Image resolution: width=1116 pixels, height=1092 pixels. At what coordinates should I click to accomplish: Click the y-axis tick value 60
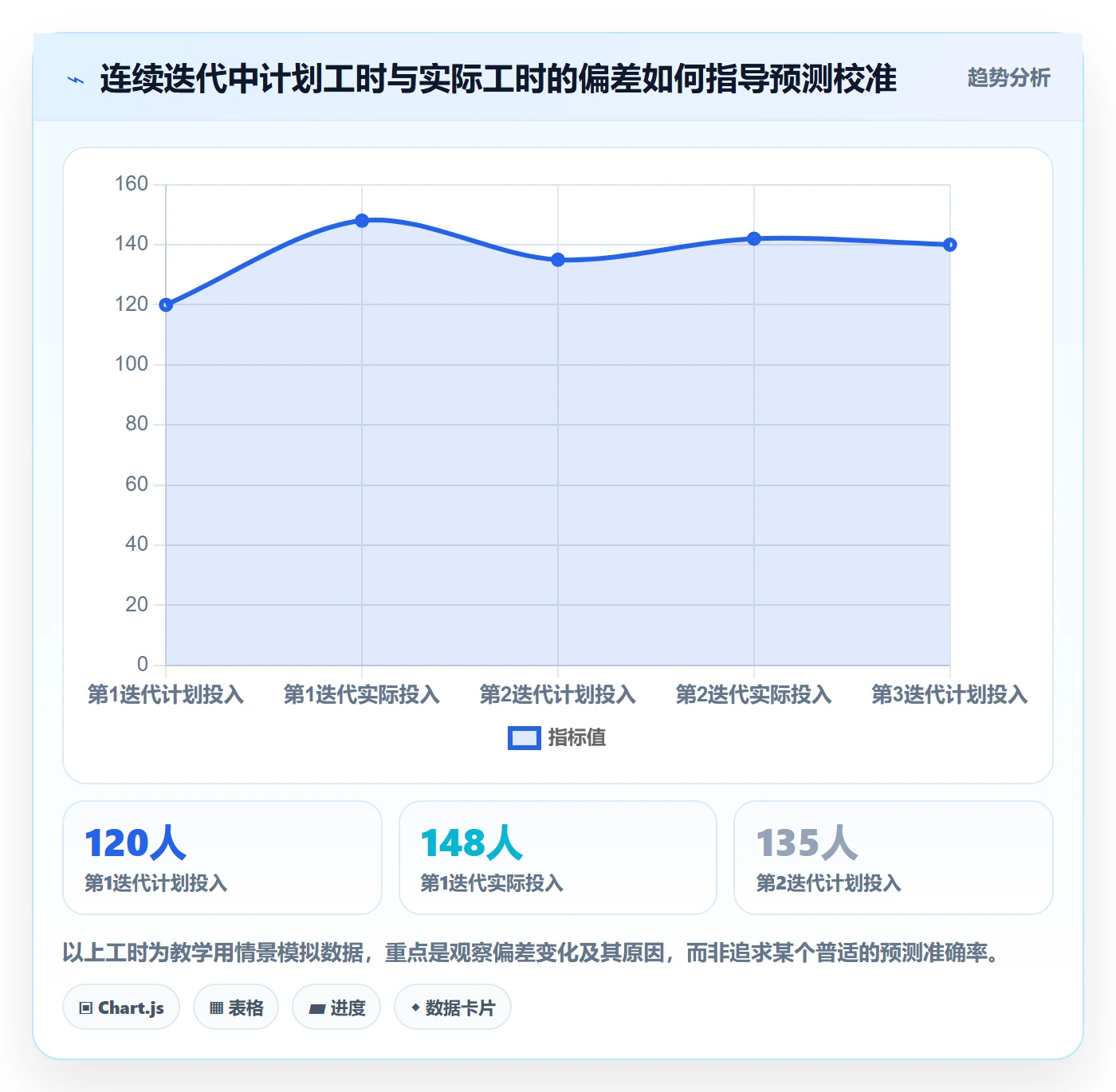coord(137,485)
